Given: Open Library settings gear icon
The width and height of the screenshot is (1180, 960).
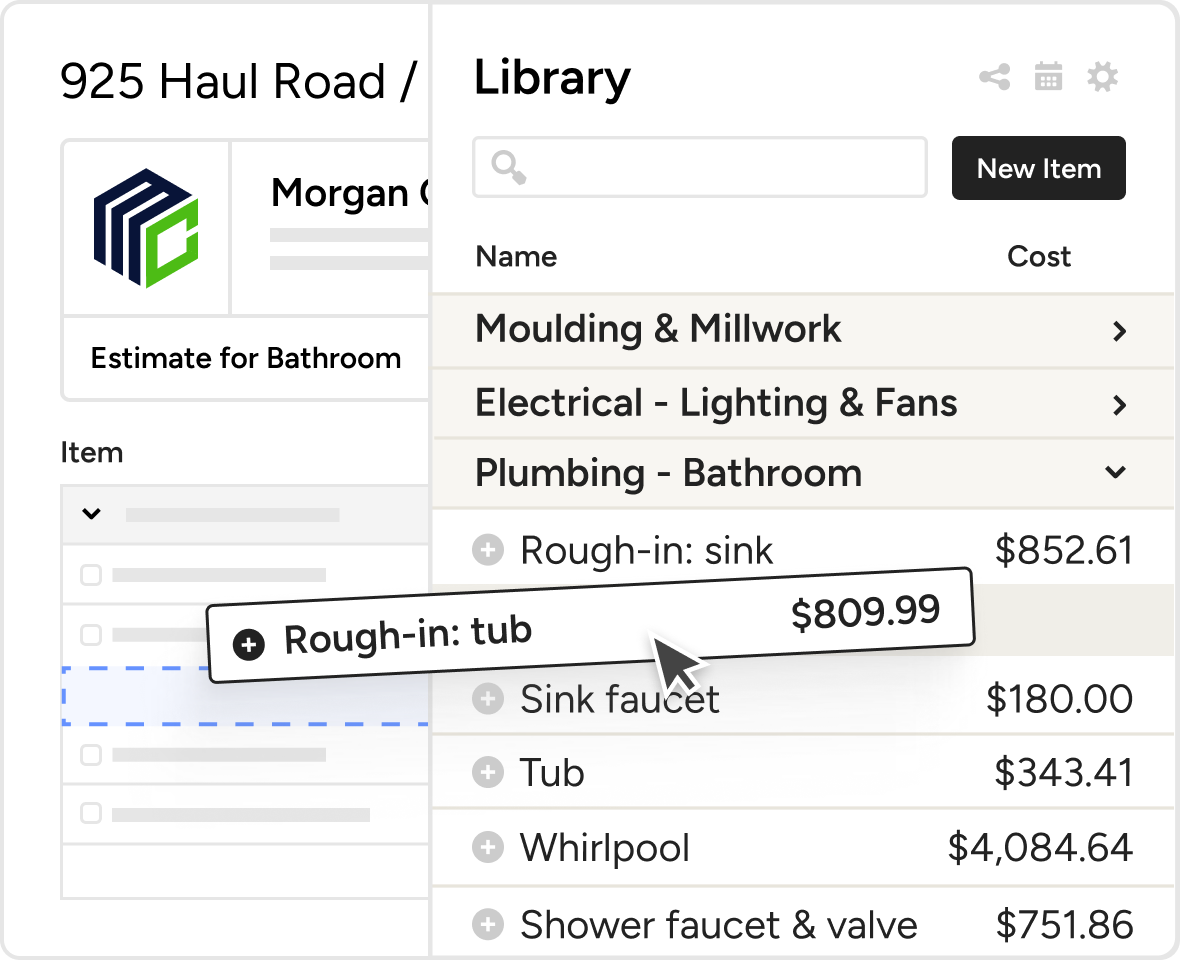Looking at the screenshot, I should (1102, 77).
